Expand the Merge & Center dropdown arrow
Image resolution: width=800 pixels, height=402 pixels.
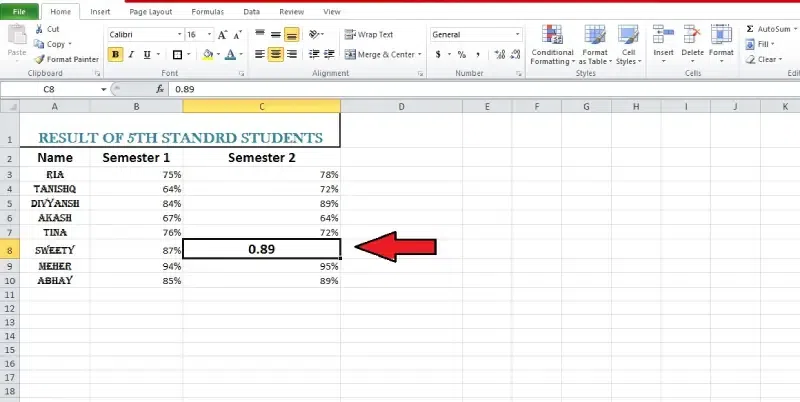(420, 54)
